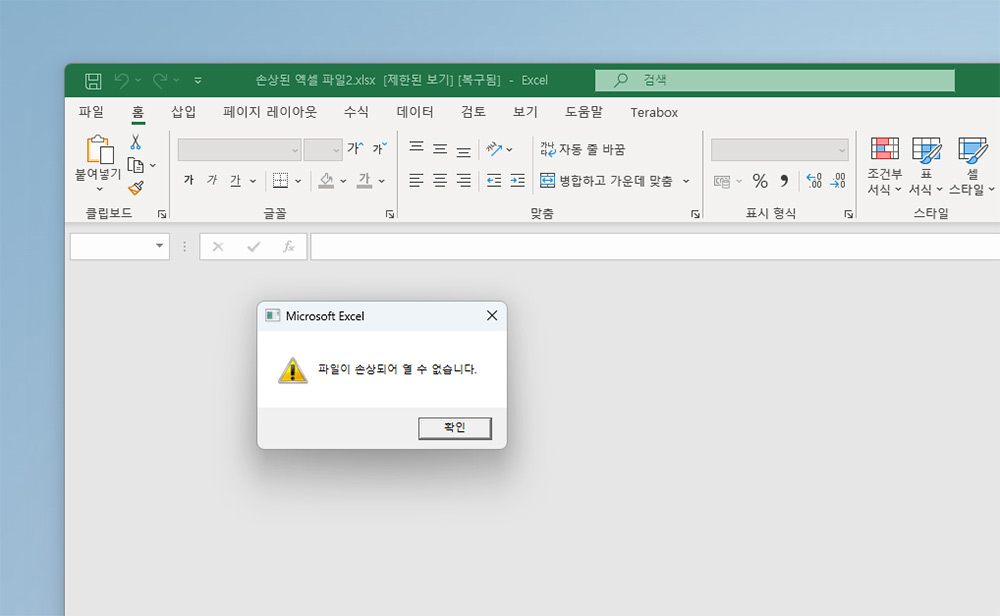Click the Comma Style icon
The height and width of the screenshot is (616, 1000).
pyautogui.click(x=784, y=181)
